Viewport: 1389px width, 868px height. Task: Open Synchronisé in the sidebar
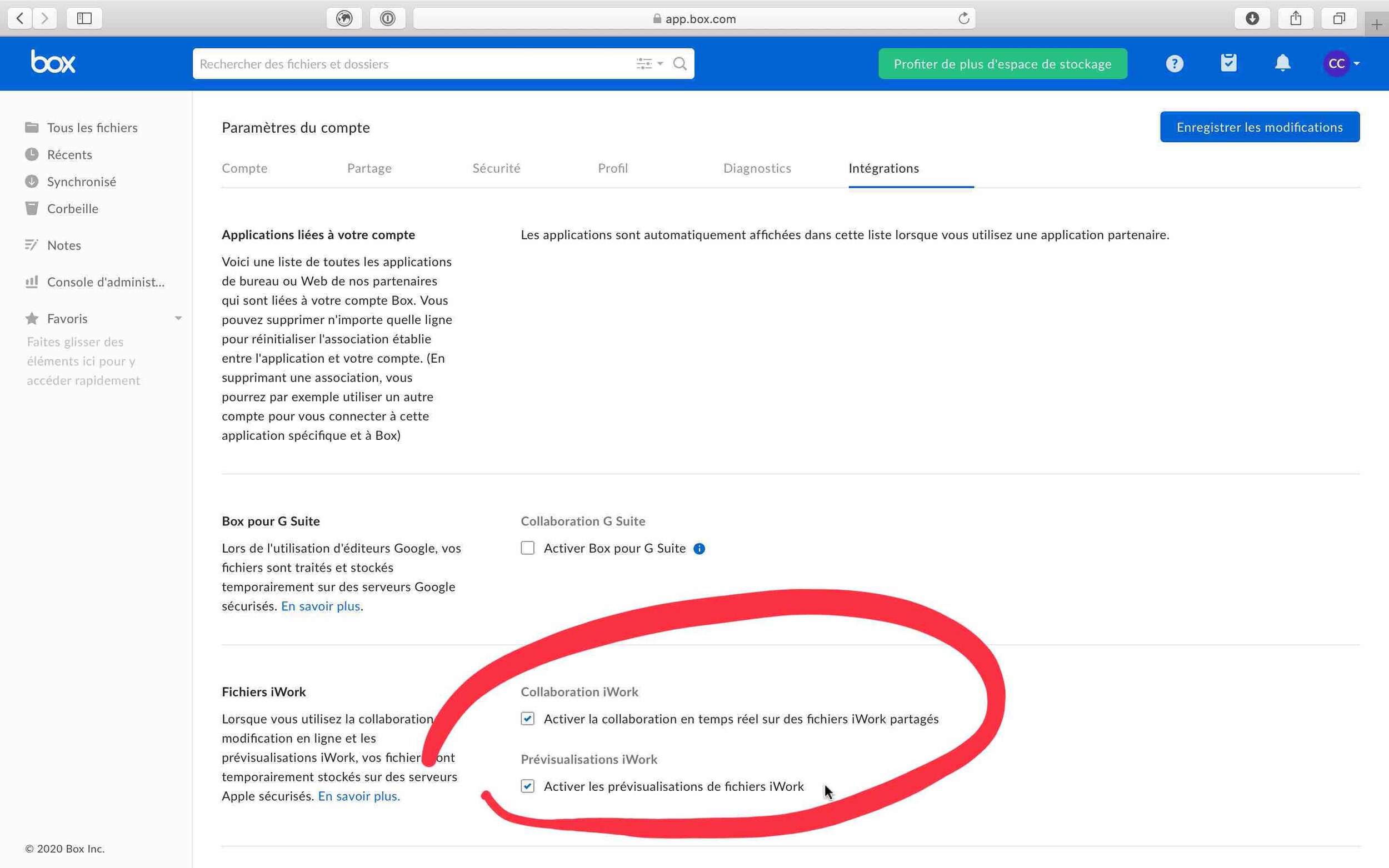[71, 182]
